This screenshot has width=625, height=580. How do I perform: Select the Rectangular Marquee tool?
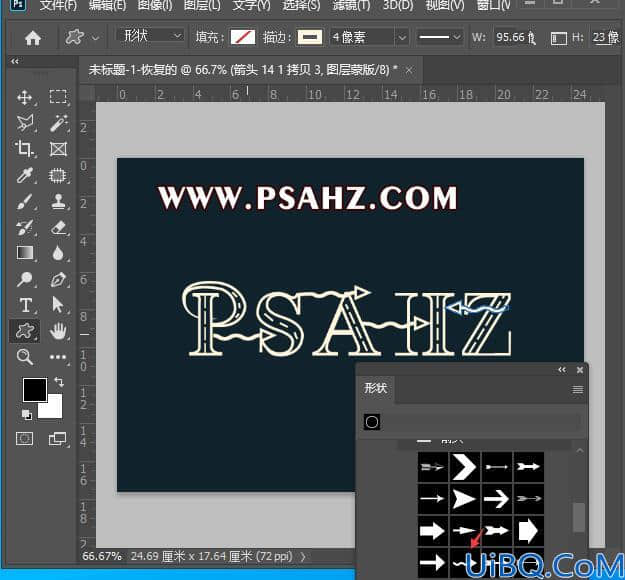[x=58, y=97]
